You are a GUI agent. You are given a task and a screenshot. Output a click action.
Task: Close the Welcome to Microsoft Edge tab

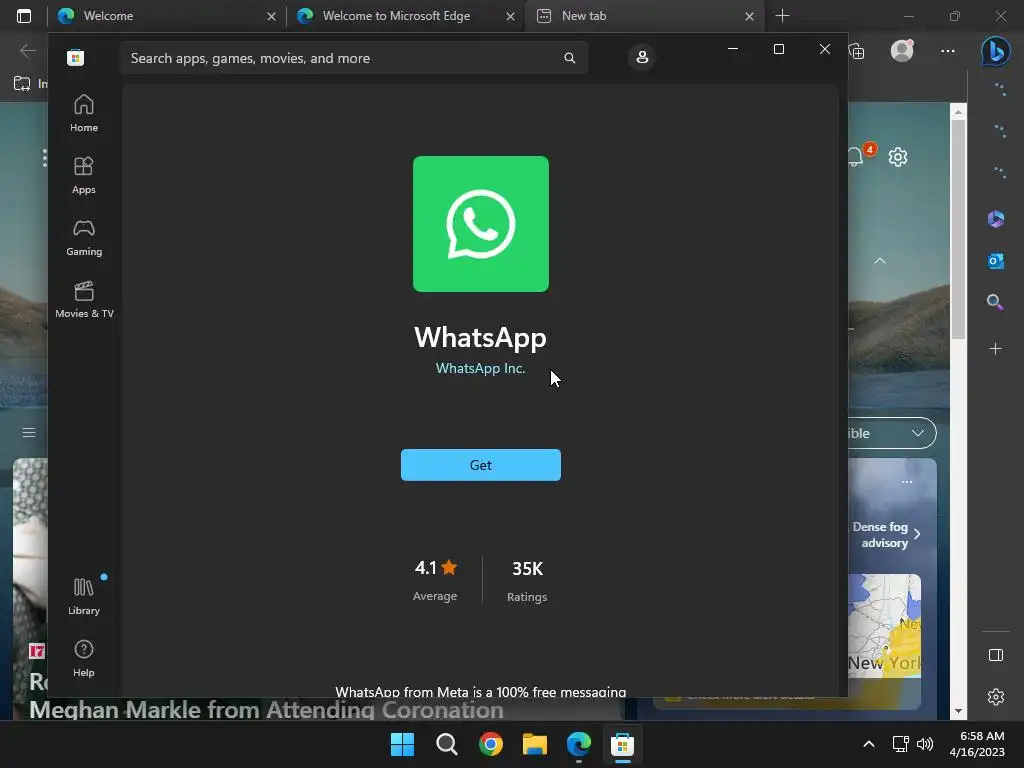tap(510, 16)
